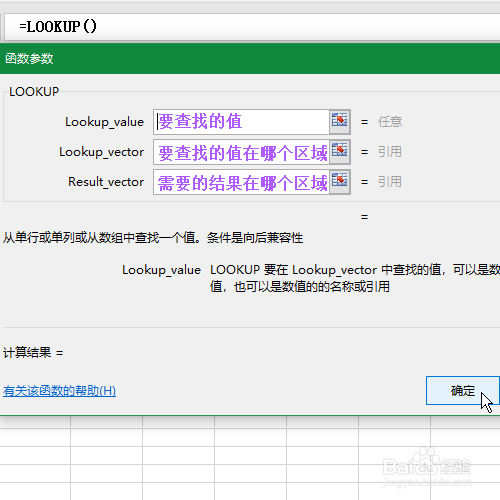Image resolution: width=500 pixels, height=500 pixels.
Task: Click the Lookup_value label in the description area
Action: coord(161,270)
